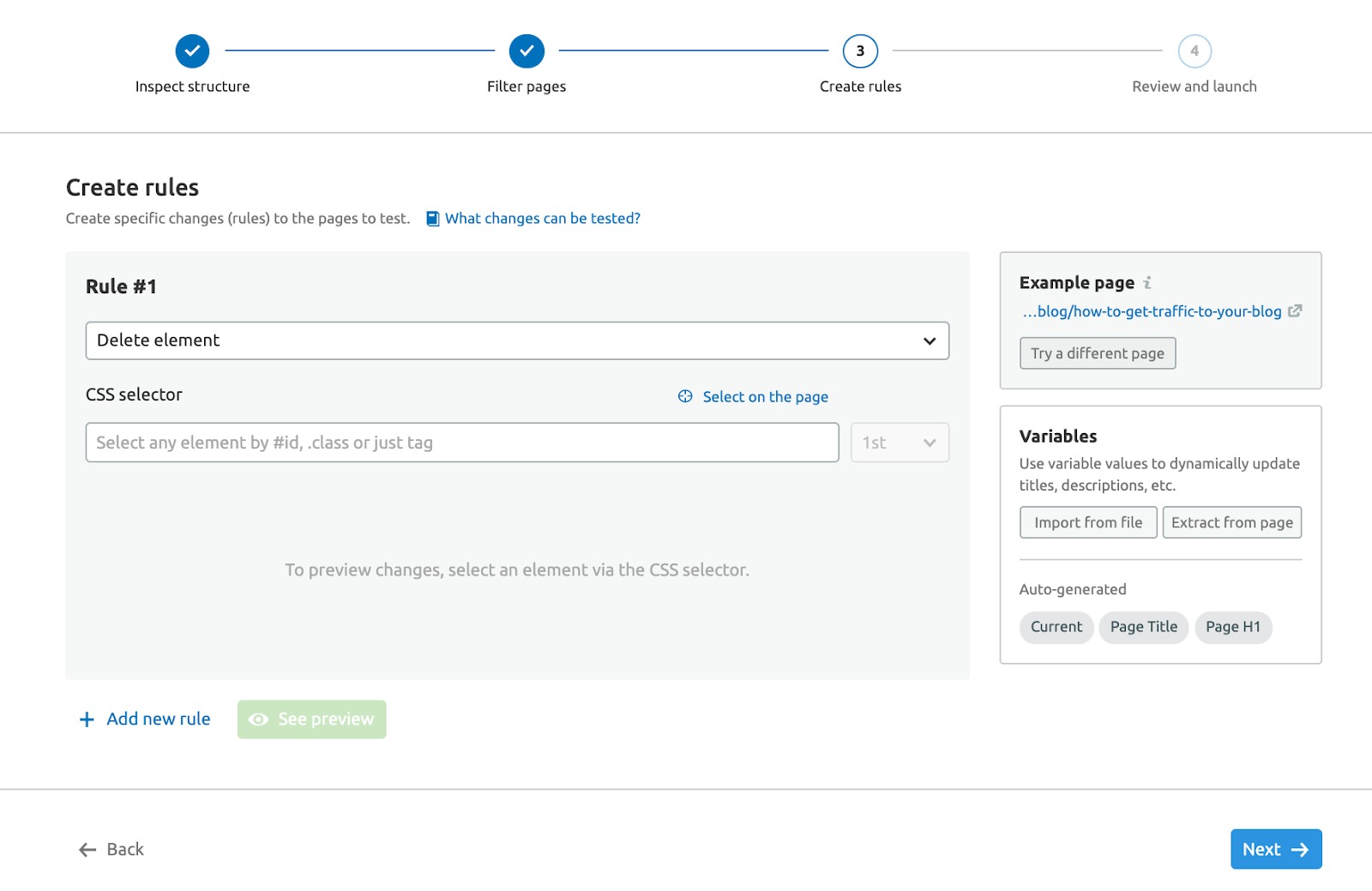The height and width of the screenshot is (891, 1372).
Task: Click the Filter pages step checkmark icon
Action: pyautogui.click(x=527, y=51)
